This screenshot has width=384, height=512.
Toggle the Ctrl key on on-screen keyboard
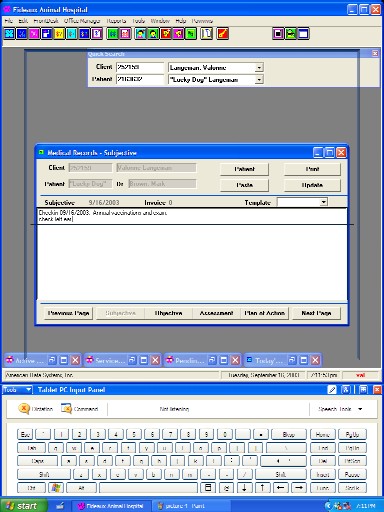[32, 488]
